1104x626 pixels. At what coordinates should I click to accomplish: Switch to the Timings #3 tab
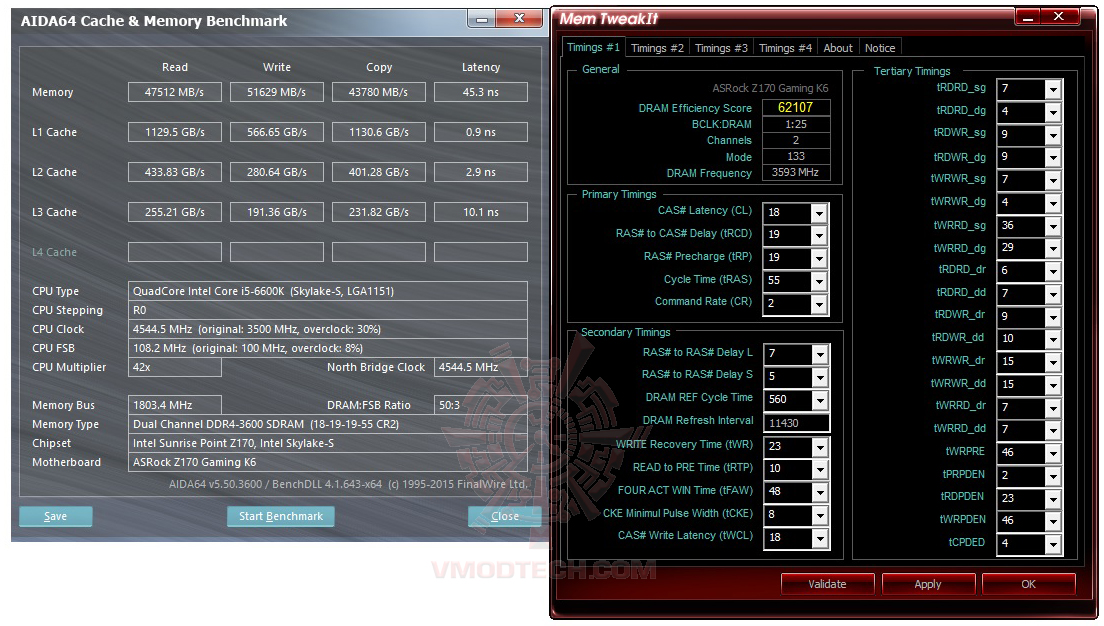coord(721,48)
